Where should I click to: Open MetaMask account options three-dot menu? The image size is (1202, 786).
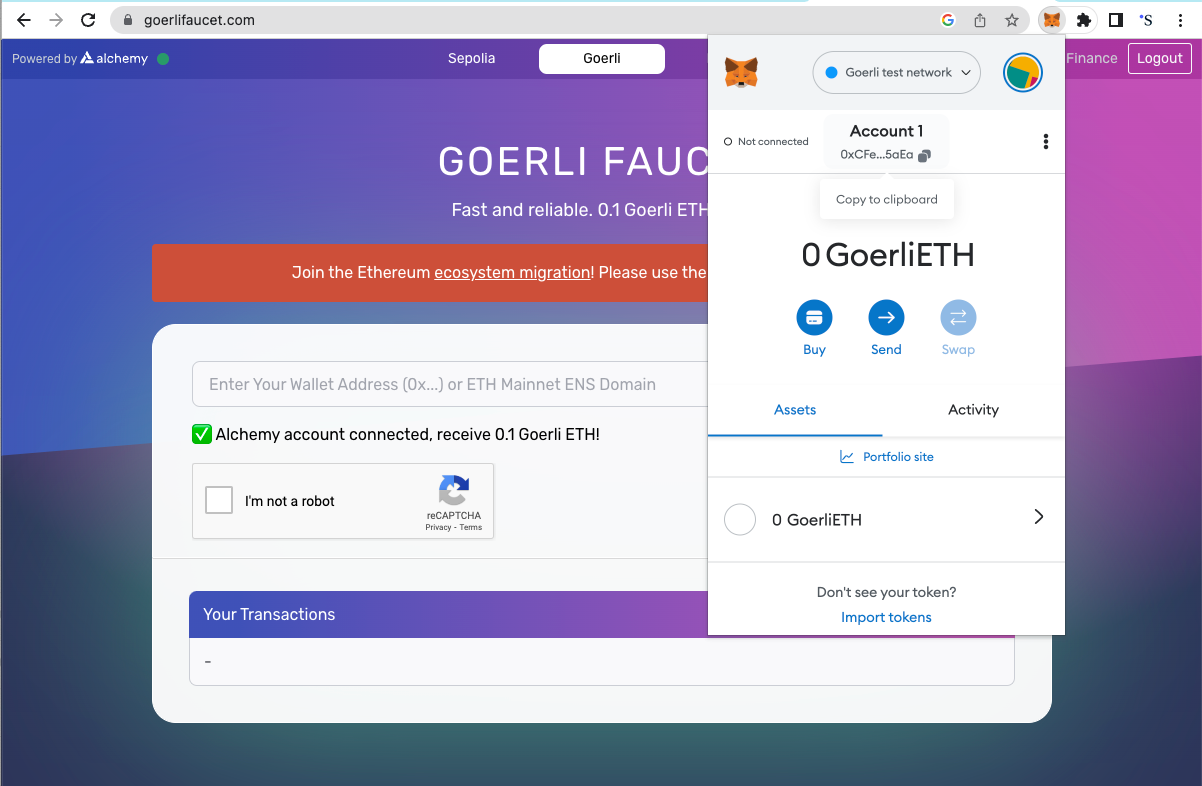tap(1046, 142)
